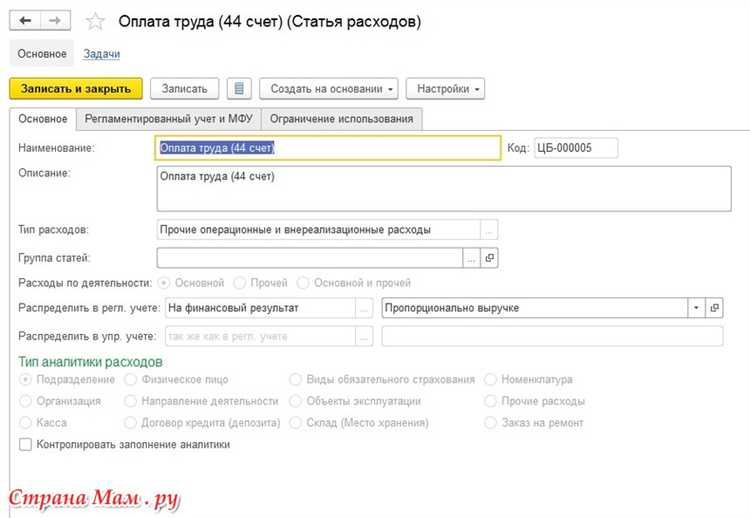Viewport: 750px width, 518px height.
Task: Choose Номенклатура analytics type
Action: (x=490, y=379)
